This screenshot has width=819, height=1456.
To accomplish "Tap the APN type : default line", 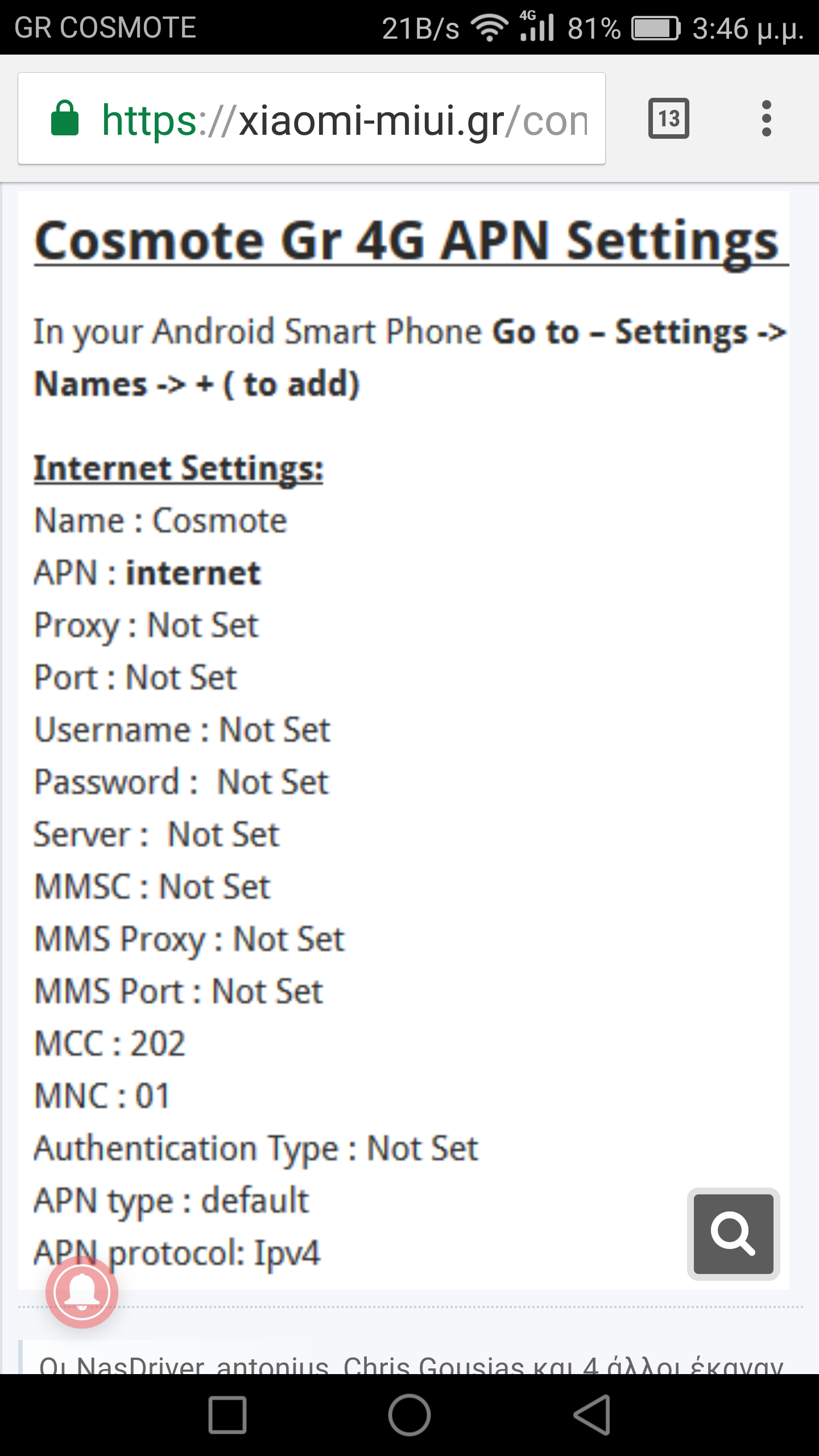I will [x=171, y=1201].
